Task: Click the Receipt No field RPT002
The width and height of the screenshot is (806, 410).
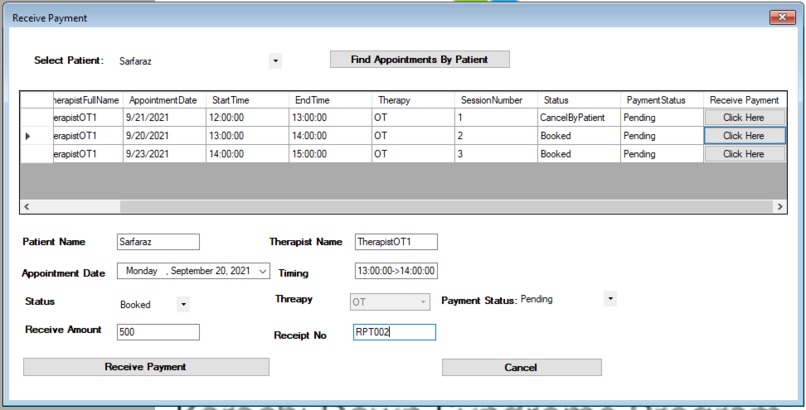Action: click(x=394, y=332)
